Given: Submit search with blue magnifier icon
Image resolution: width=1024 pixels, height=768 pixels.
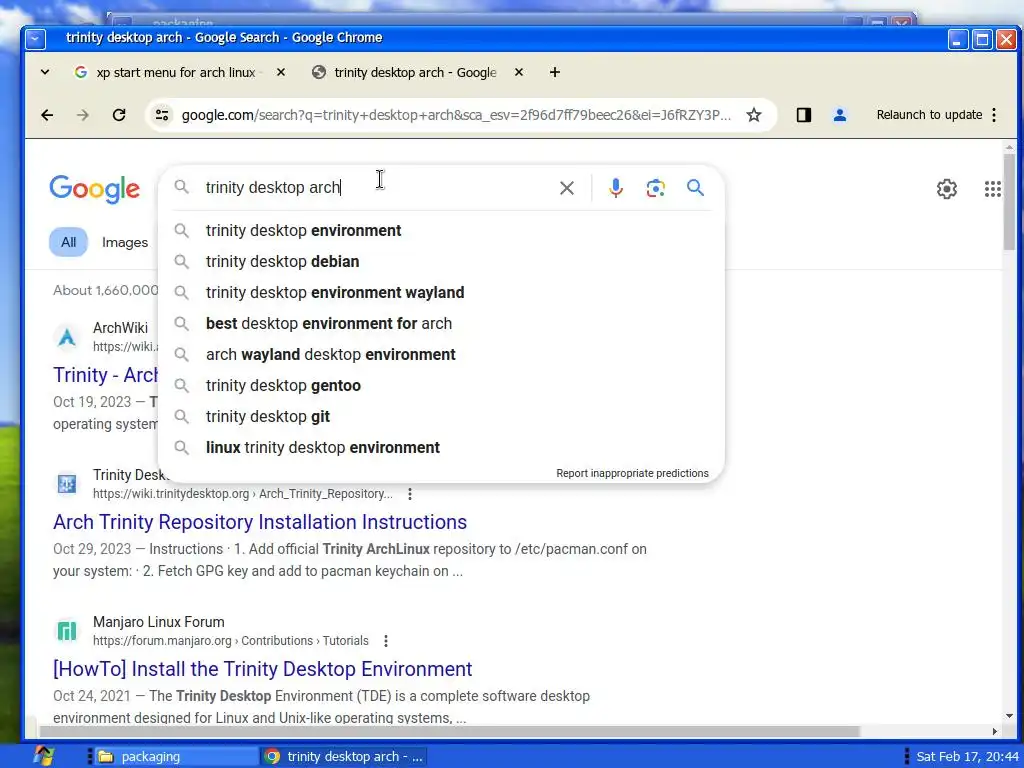Looking at the screenshot, I should (x=696, y=188).
